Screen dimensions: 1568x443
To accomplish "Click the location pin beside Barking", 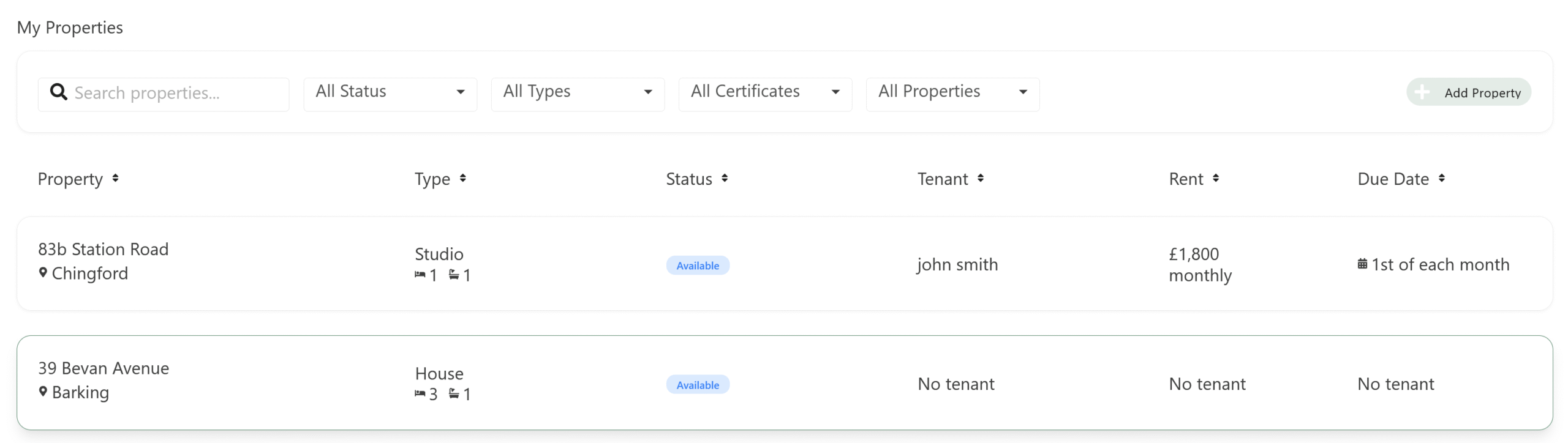I will click(x=43, y=392).
